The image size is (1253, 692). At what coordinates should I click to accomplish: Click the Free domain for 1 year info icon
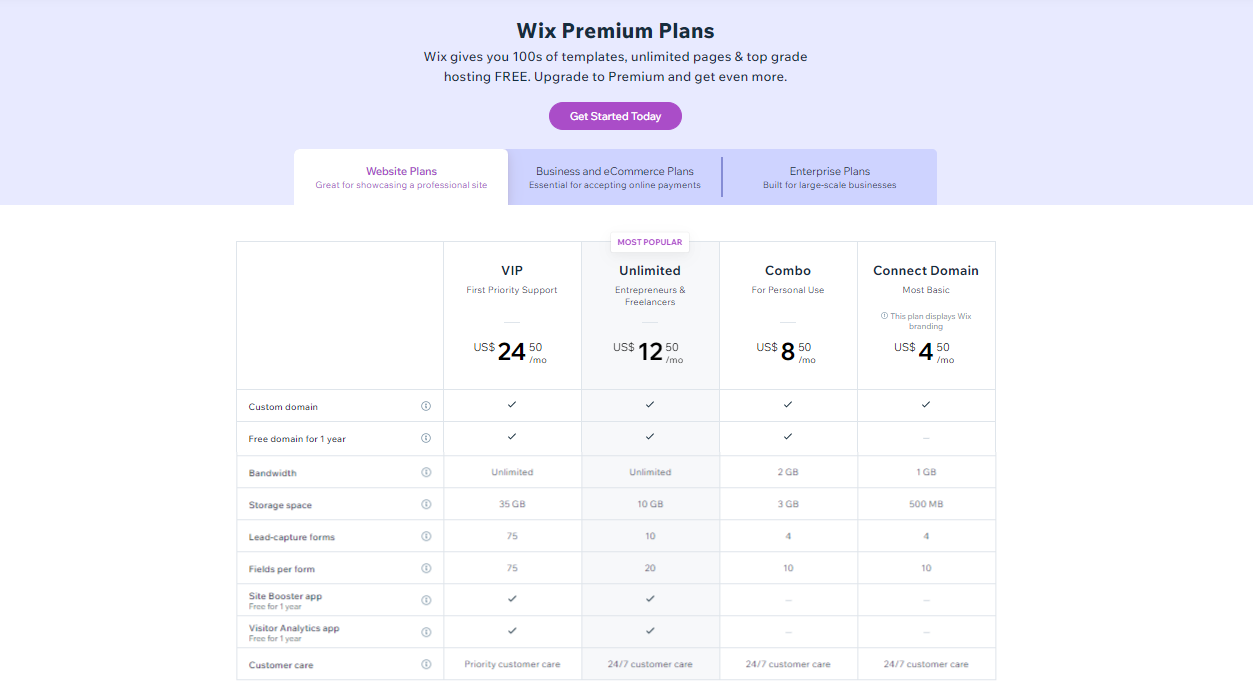(426, 438)
